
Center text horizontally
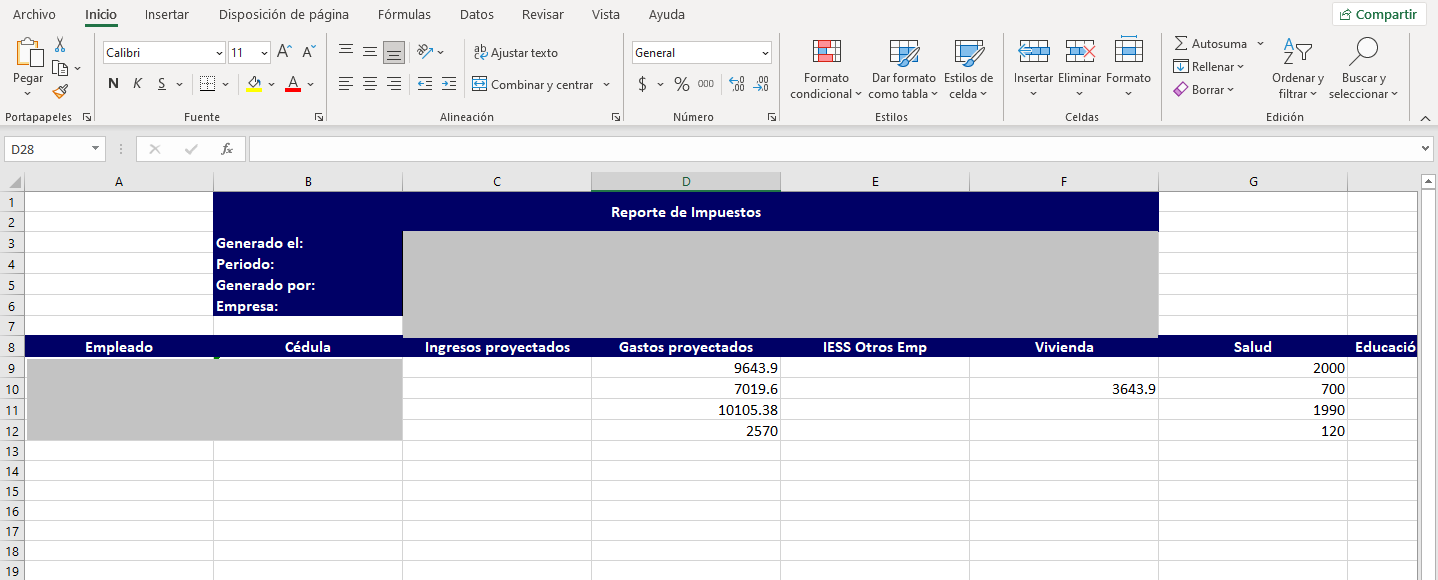(x=370, y=84)
